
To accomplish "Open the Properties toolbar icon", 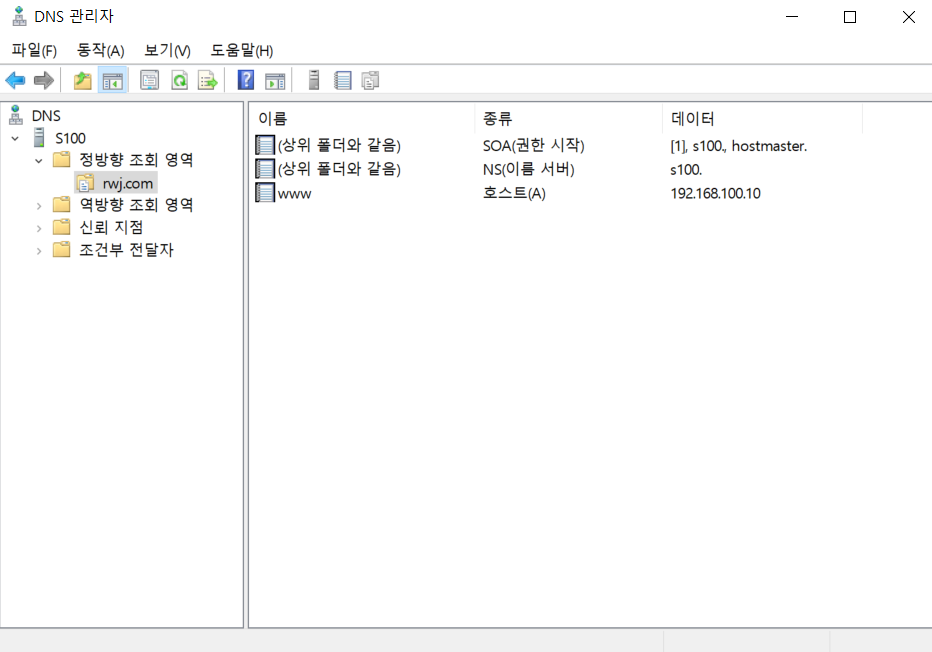I will click(x=149, y=80).
